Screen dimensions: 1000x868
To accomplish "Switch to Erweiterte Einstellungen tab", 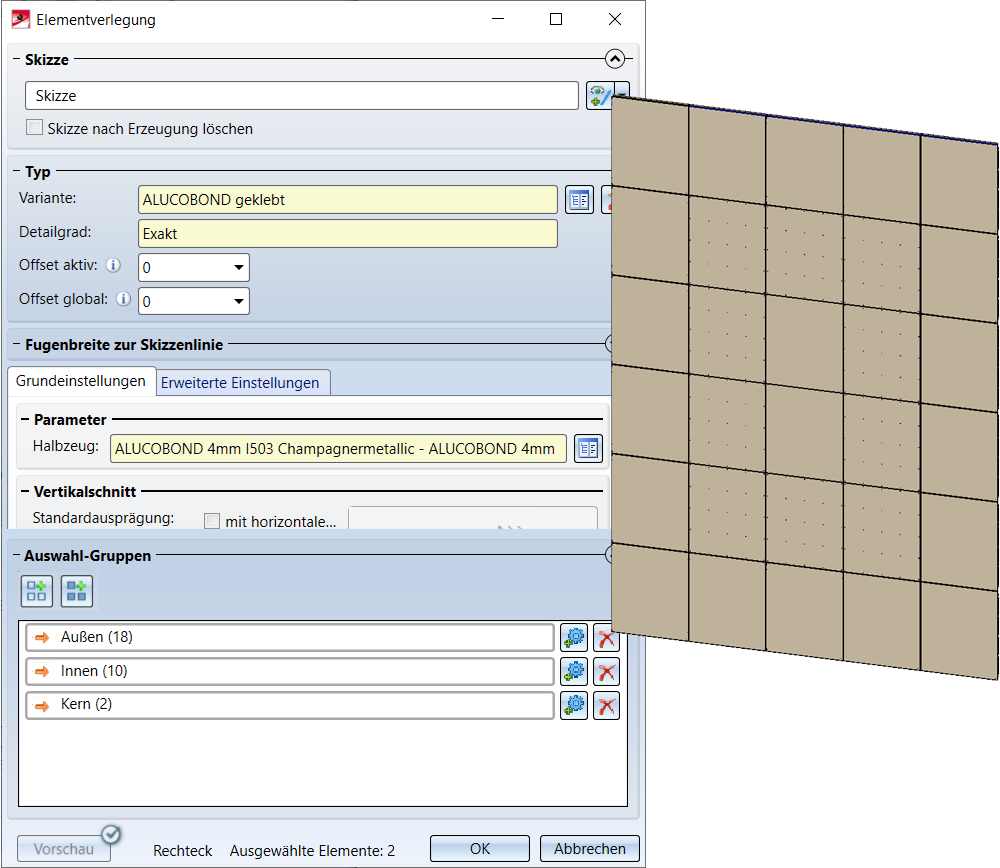I will [x=240, y=383].
